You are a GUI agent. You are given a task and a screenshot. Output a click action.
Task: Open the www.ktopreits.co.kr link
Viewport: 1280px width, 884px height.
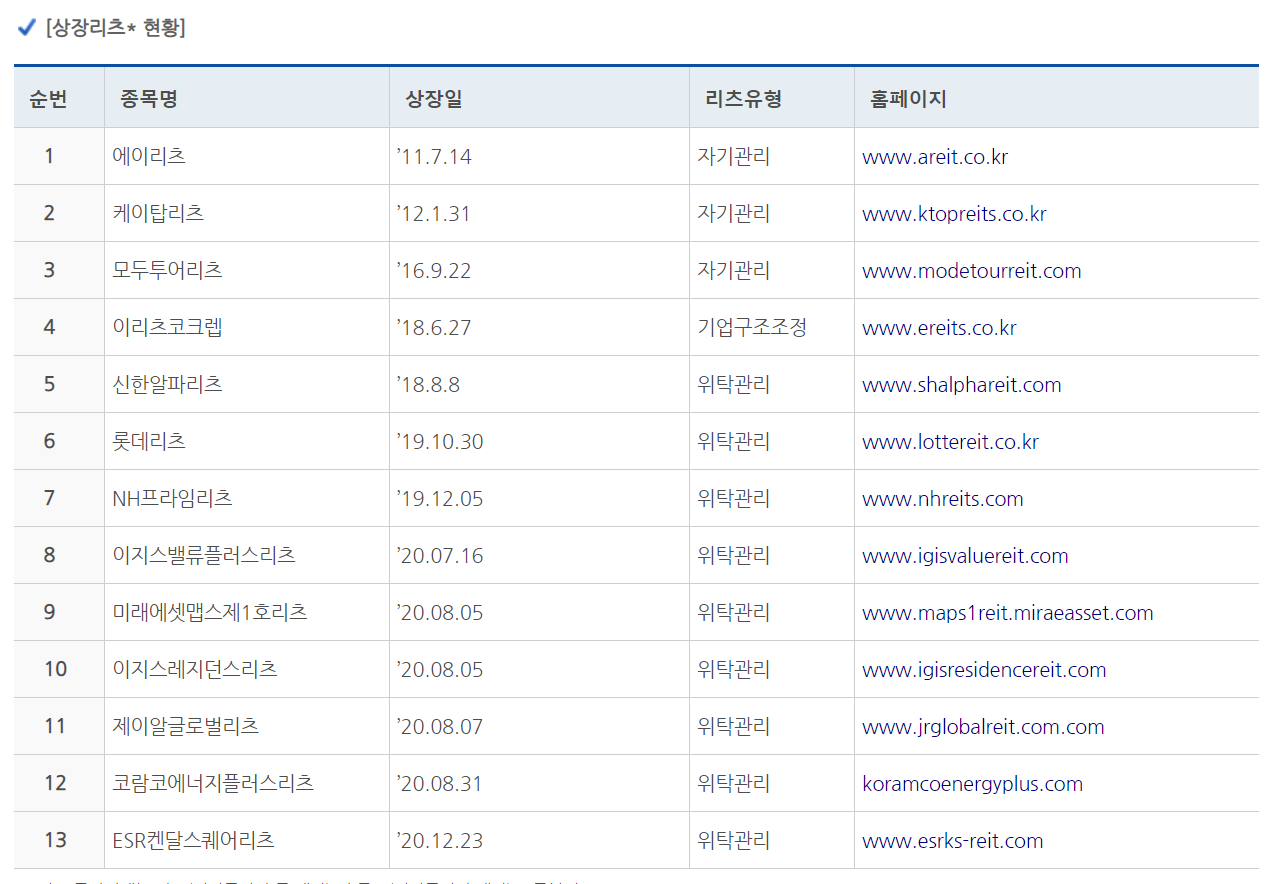pos(954,214)
